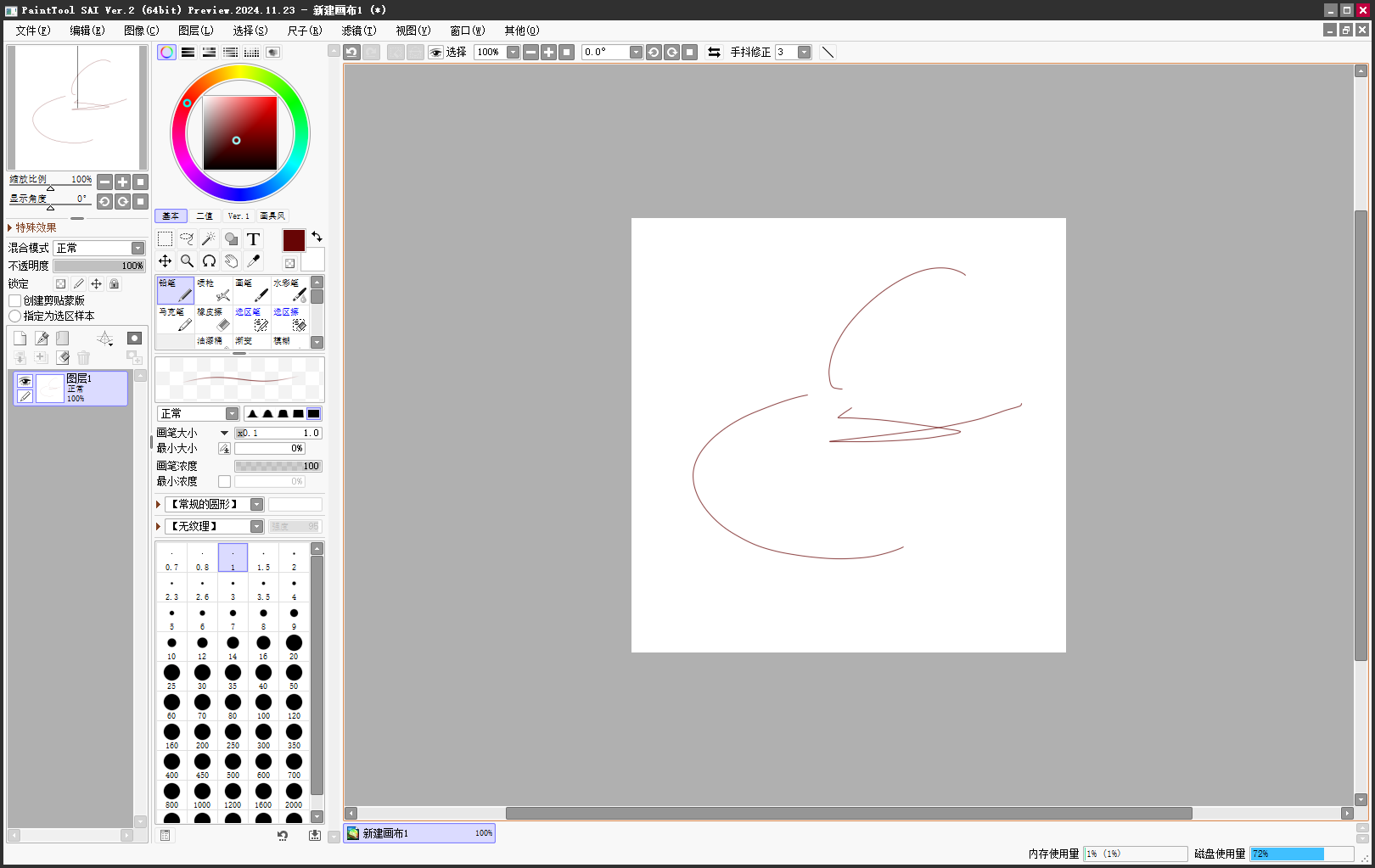Select the text T tool
Image resolution: width=1375 pixels, height=868 pixels.
[253, 239]
